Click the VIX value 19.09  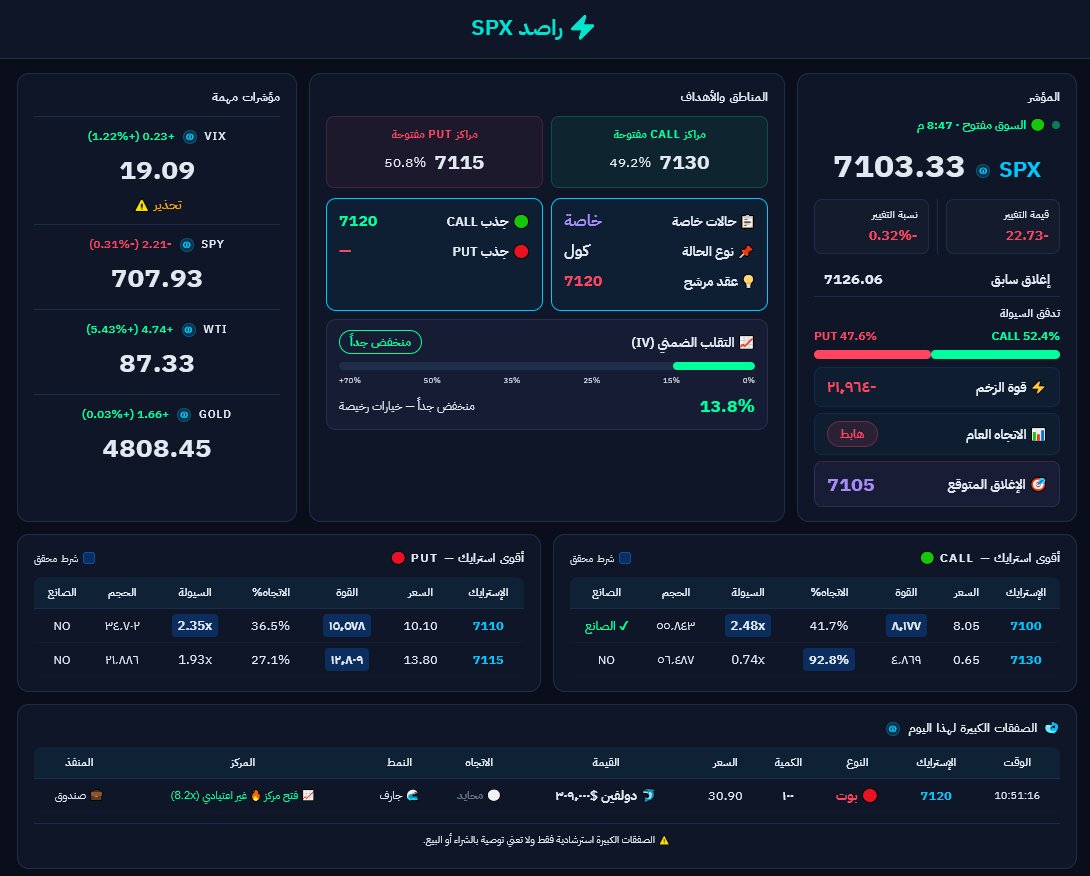157,171
